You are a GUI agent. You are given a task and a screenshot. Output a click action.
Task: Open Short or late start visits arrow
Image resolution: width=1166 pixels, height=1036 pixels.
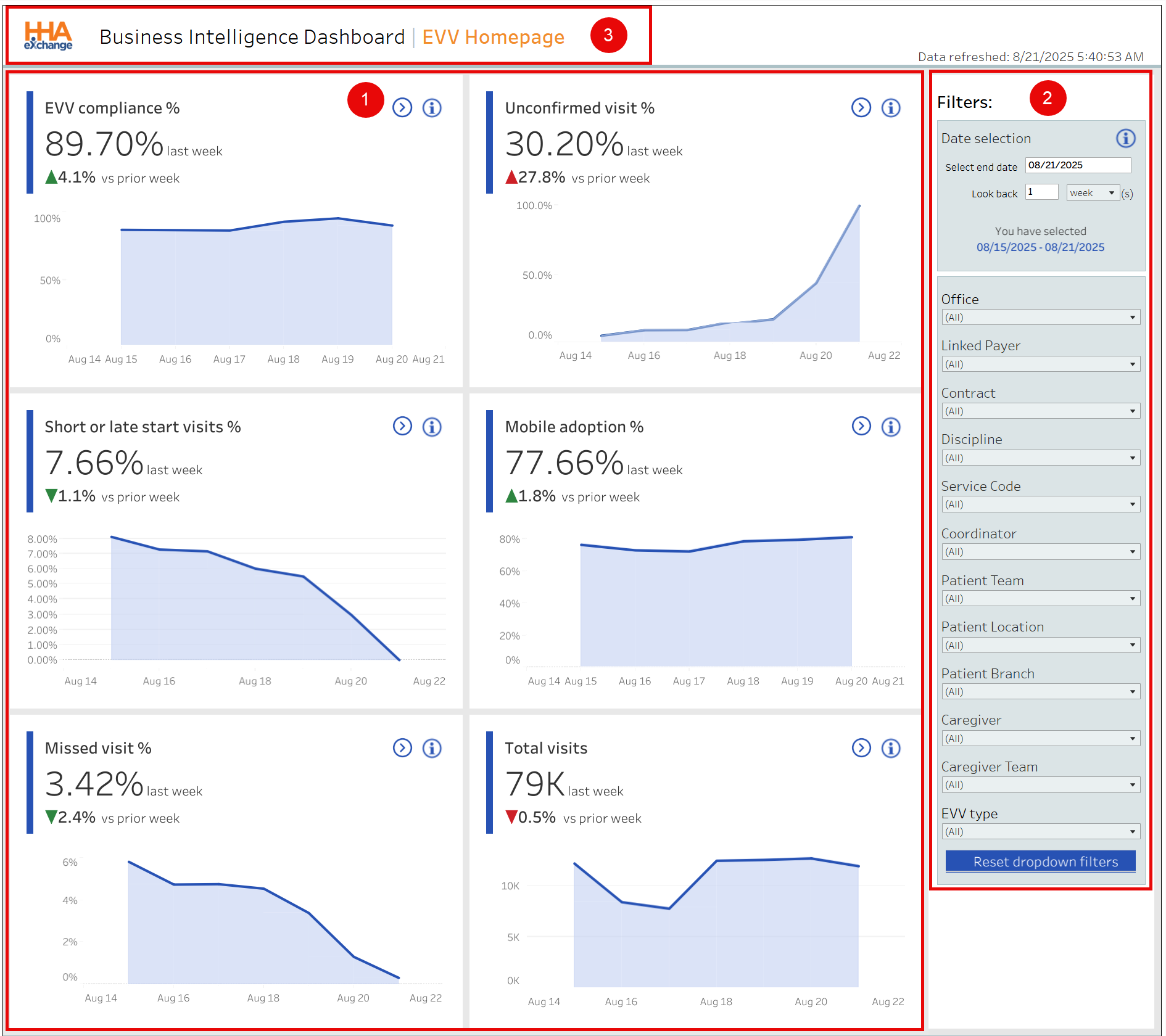pos(402,426)
